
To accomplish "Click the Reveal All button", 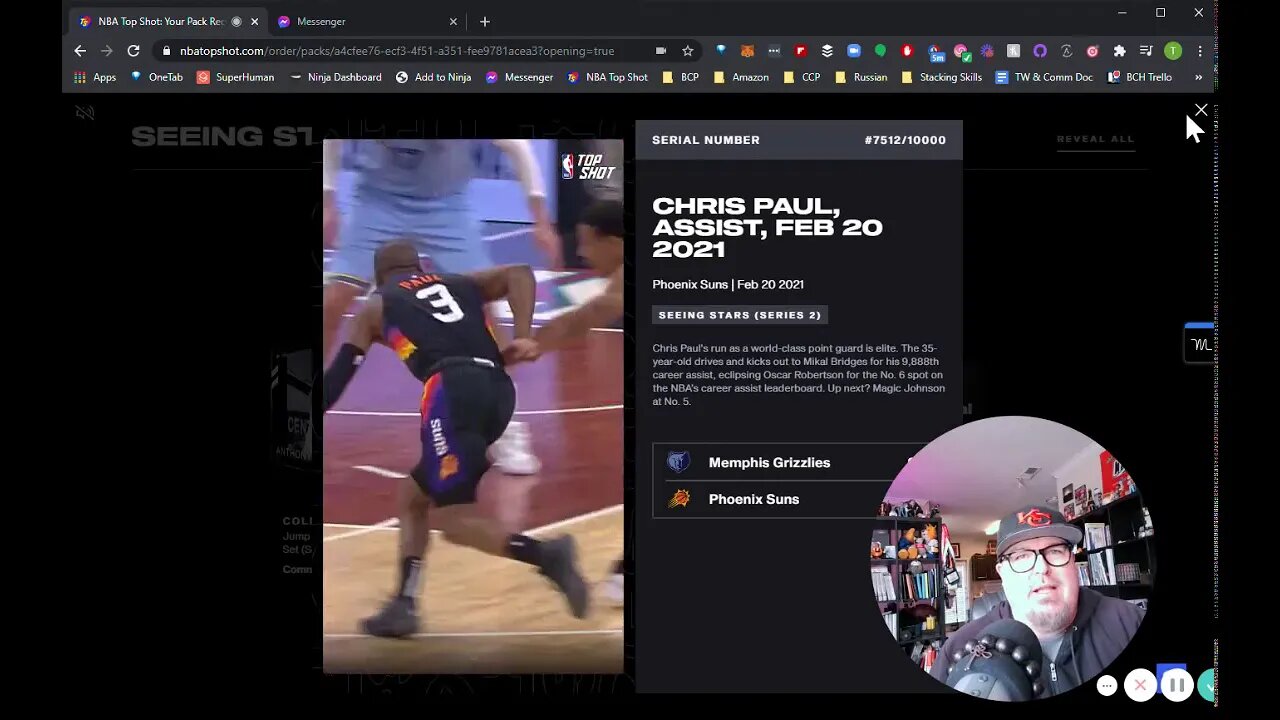I will click(1095, 139).
